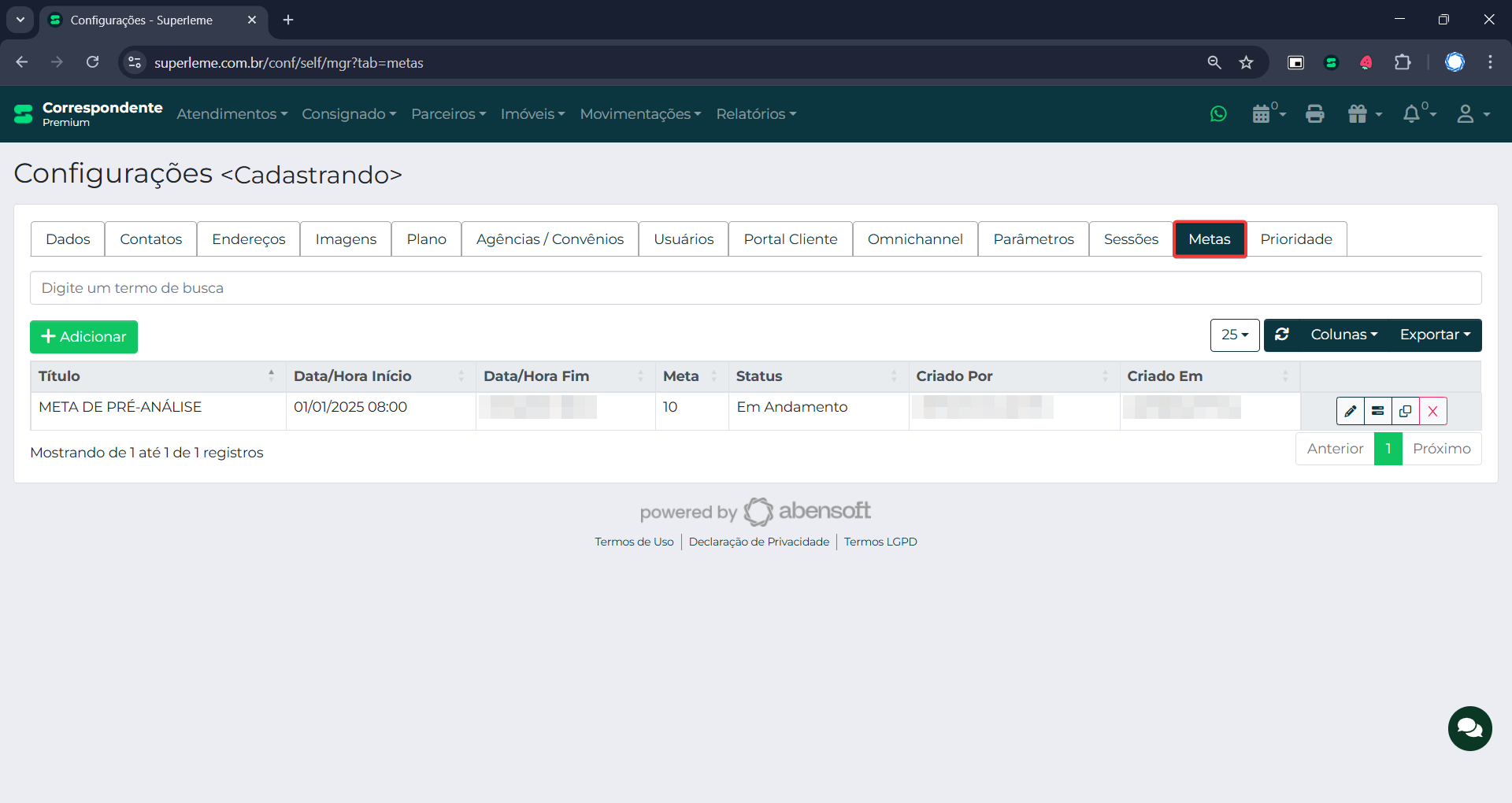
Task: Click the edit pencil icon in the row
Action: 1350,411
